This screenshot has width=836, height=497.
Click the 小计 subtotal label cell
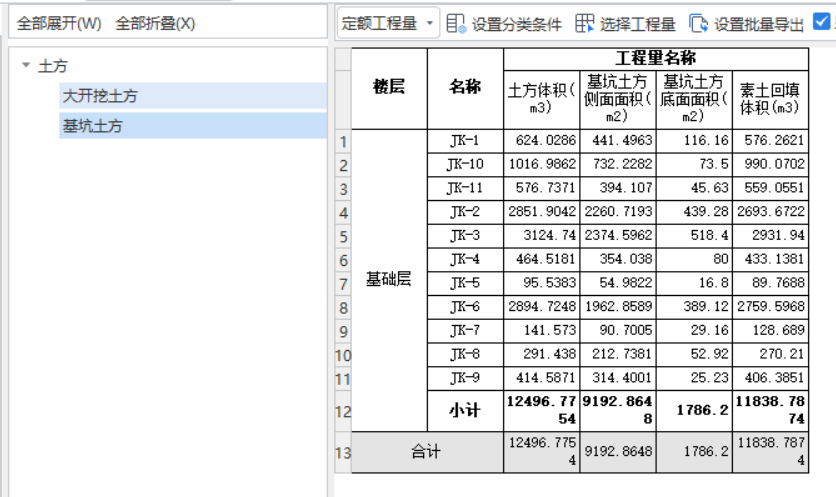coord(465,411)
